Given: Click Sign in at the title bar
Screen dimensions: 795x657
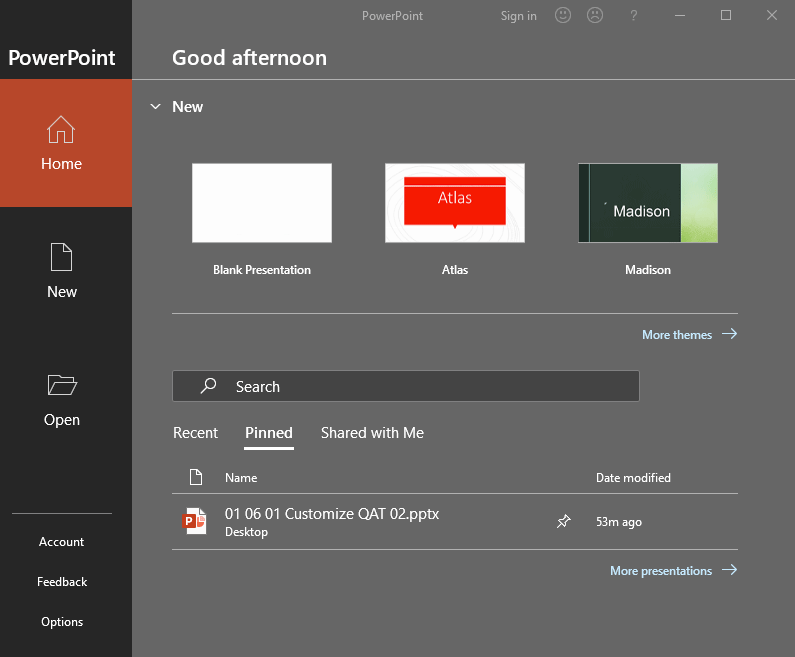Looking at the screenshot, I should [x=518, y=15].
